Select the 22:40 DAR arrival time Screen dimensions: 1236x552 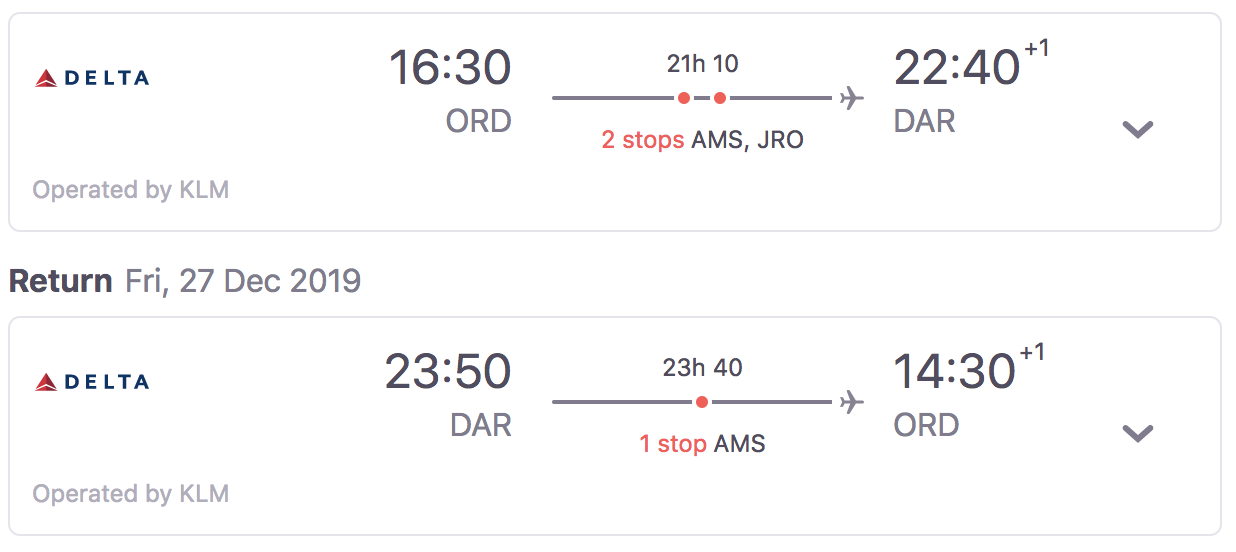(x=956, y=69)
